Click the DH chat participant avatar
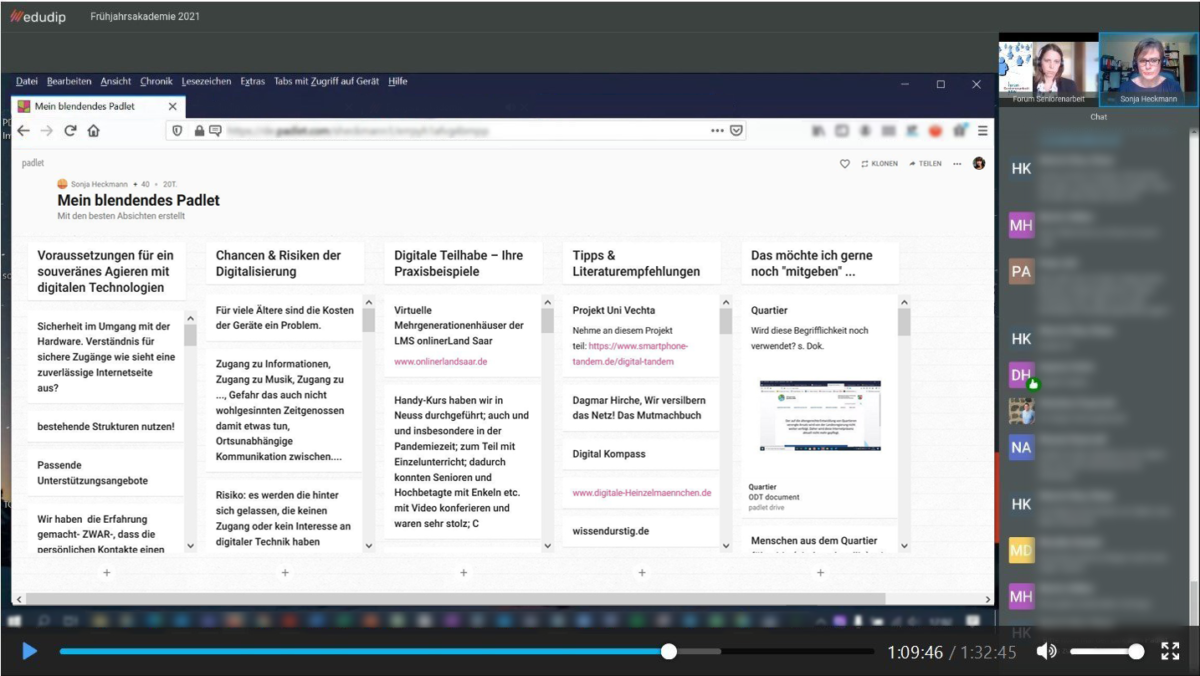Screen dimensions: 1200x676 (1021, 375)
